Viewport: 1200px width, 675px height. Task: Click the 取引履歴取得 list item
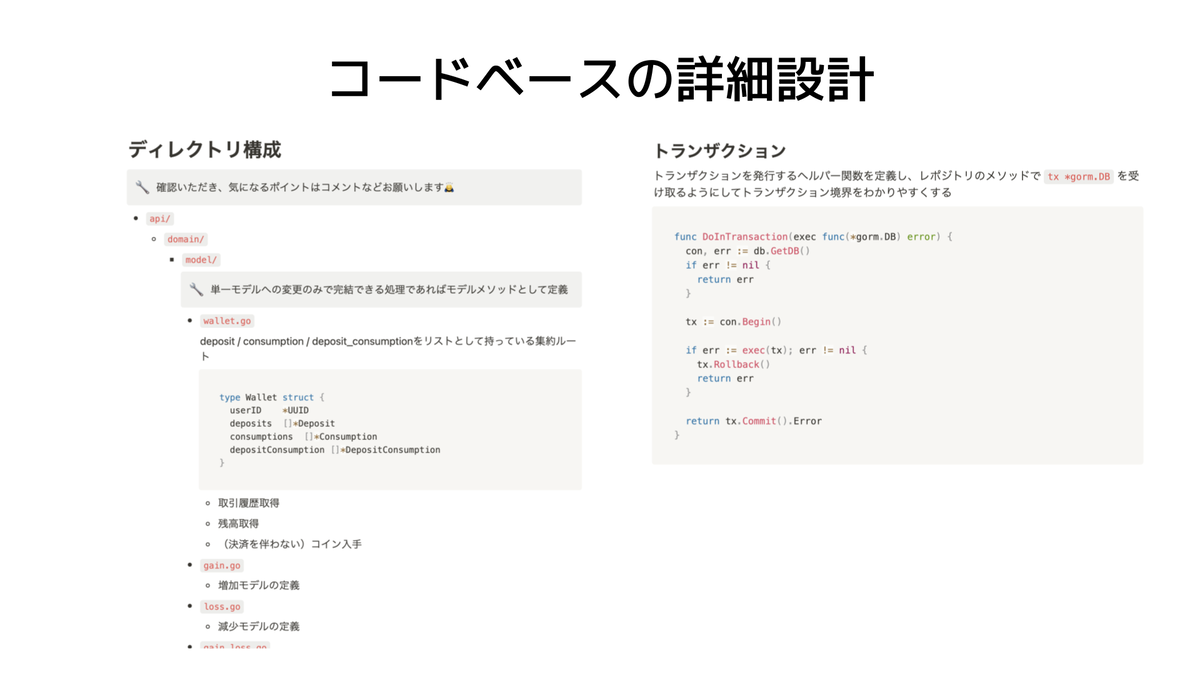click(248, 503)
